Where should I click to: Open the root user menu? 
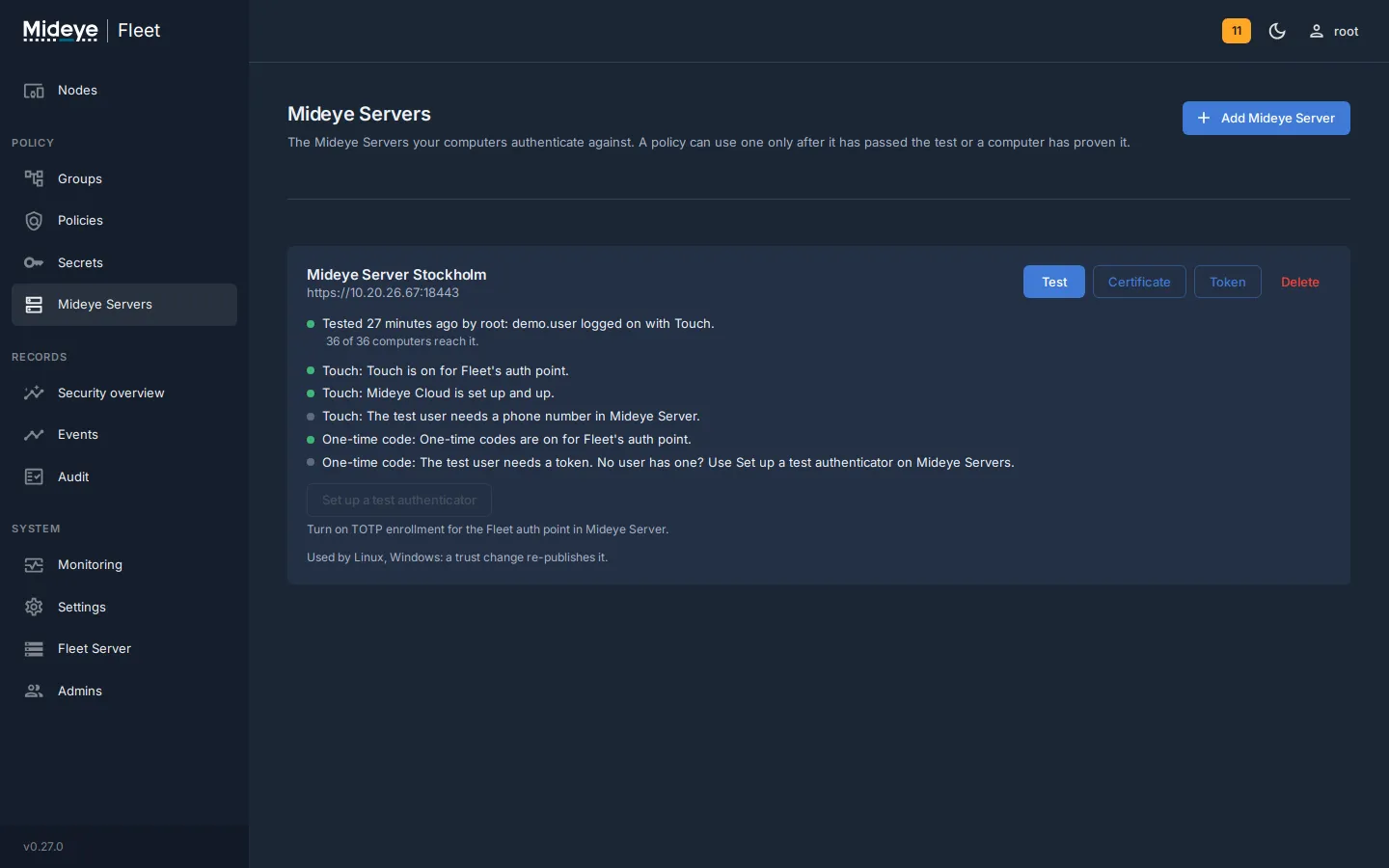1334,31
